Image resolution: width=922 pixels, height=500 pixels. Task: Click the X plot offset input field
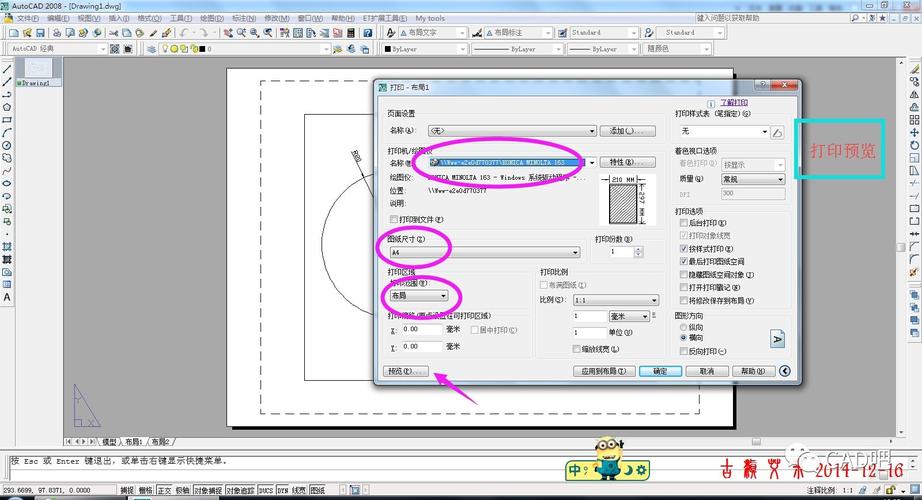(420, 330)
